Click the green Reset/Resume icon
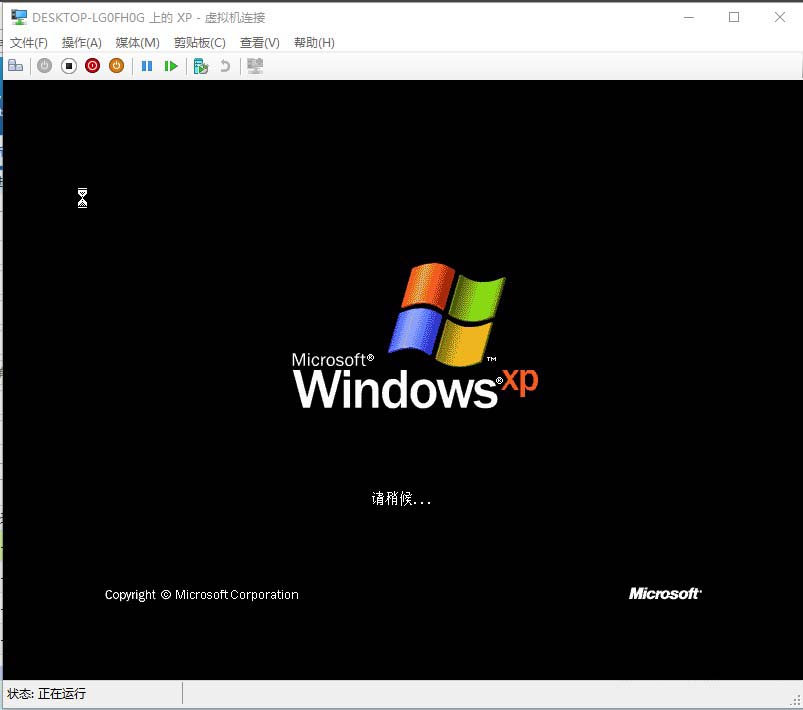The width and height of the screenshot is (803, 710). coord(171,66)
